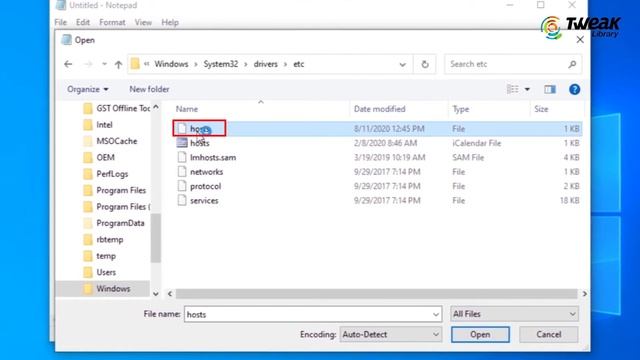Click the sidebar scroll down arrow

click(x=156, y=293)
